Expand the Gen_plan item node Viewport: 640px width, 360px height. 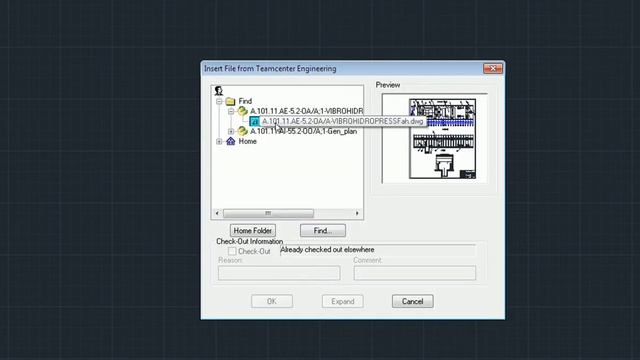[x=231, y=131]
